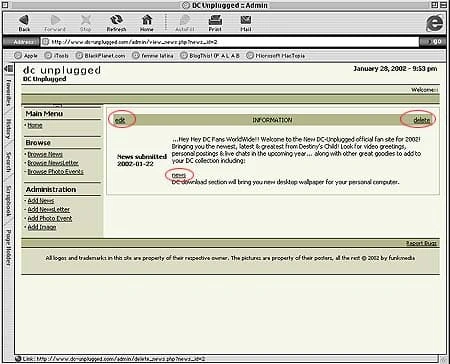Click the edit link in INFORMATION bar
The height and width of the screenshot is (364, 450).
(x=120, y=120)
